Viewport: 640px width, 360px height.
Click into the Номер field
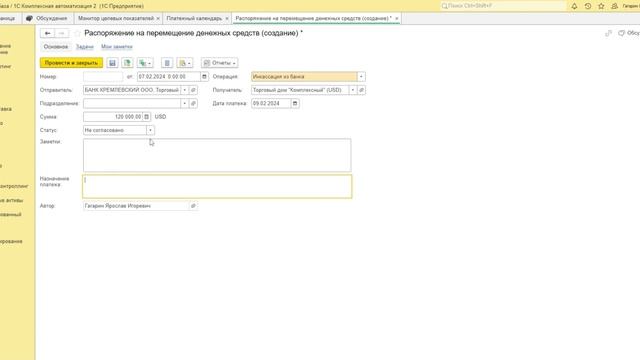pyautogui.click(x=103, y=76)
